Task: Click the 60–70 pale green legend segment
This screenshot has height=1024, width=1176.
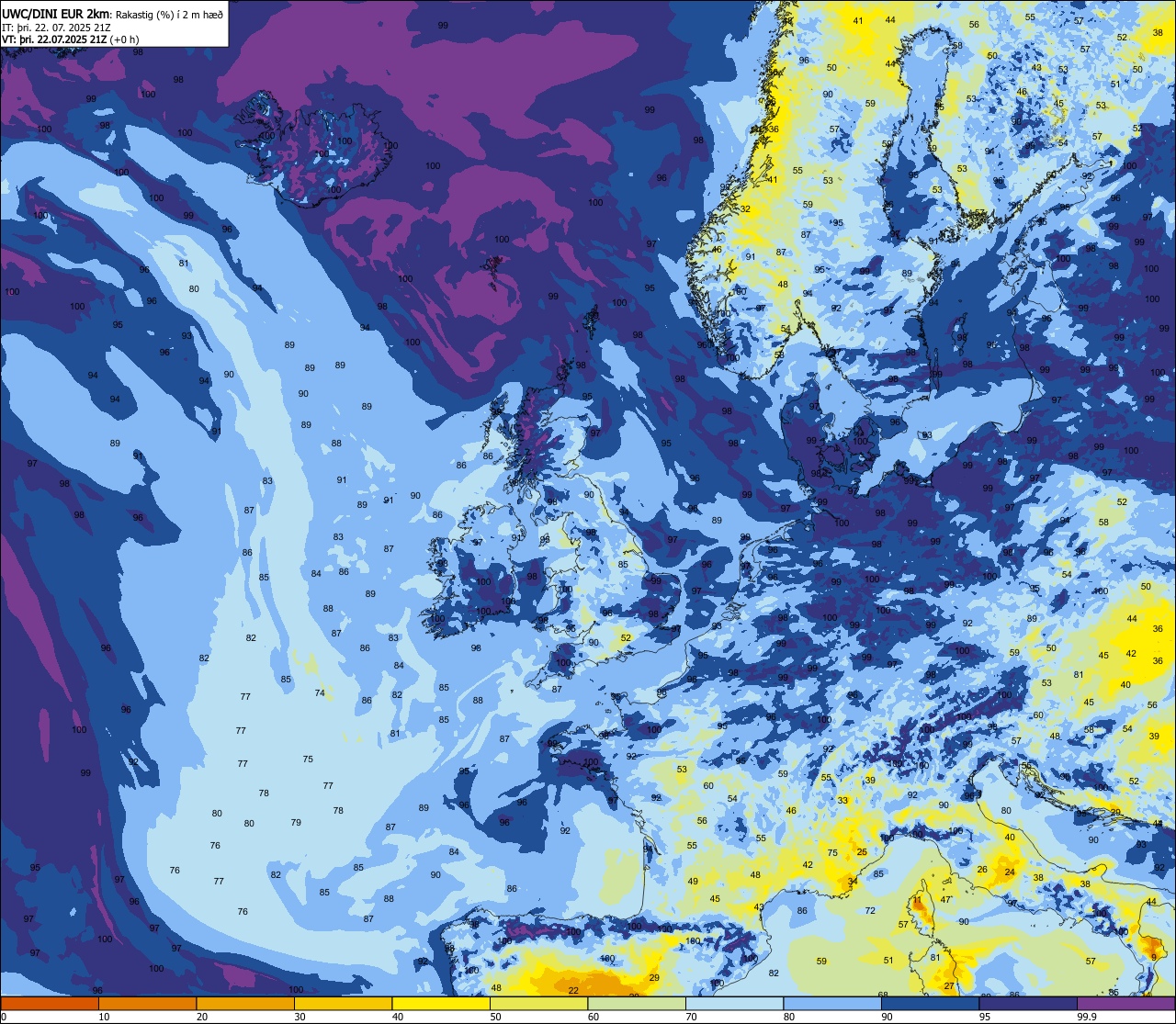Action: [x=637, y=1003]
